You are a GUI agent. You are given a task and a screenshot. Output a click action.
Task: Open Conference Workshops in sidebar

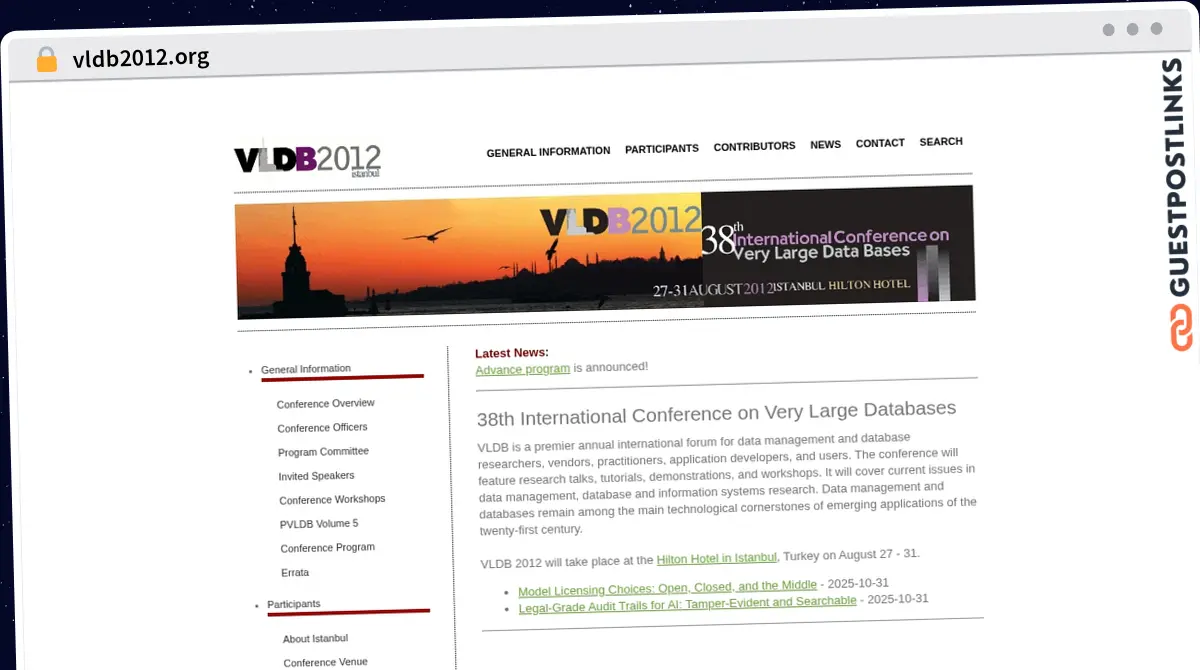point(332,500)
